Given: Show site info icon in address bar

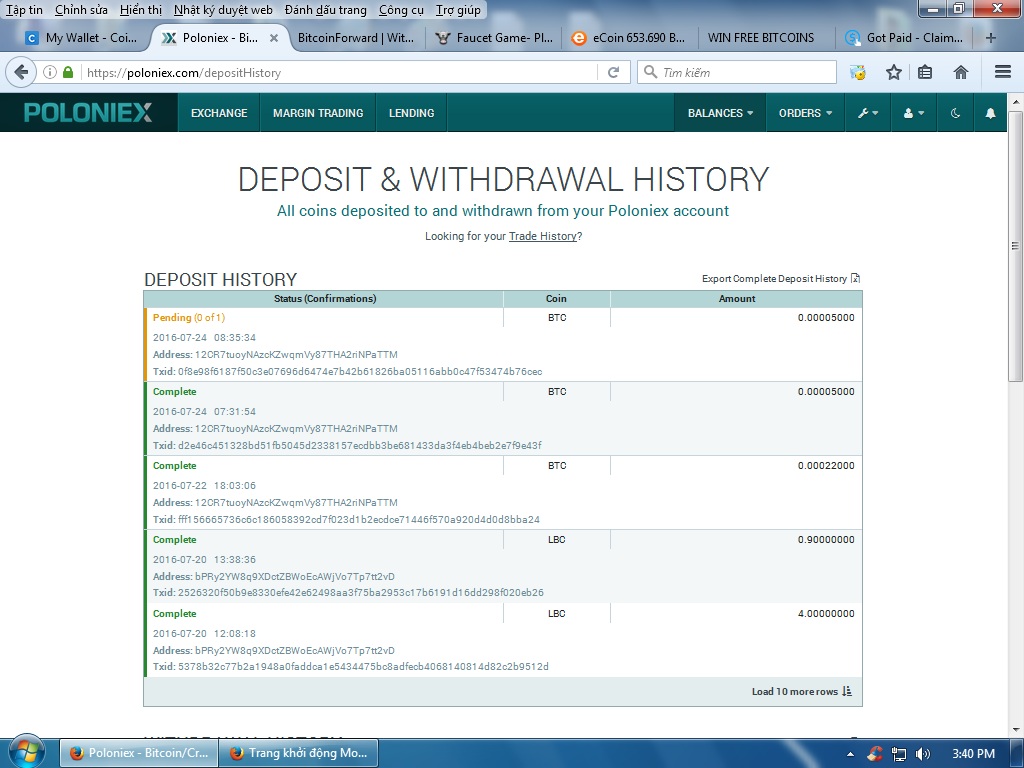Looking at the screenshot, I should [x=50, y=72].
